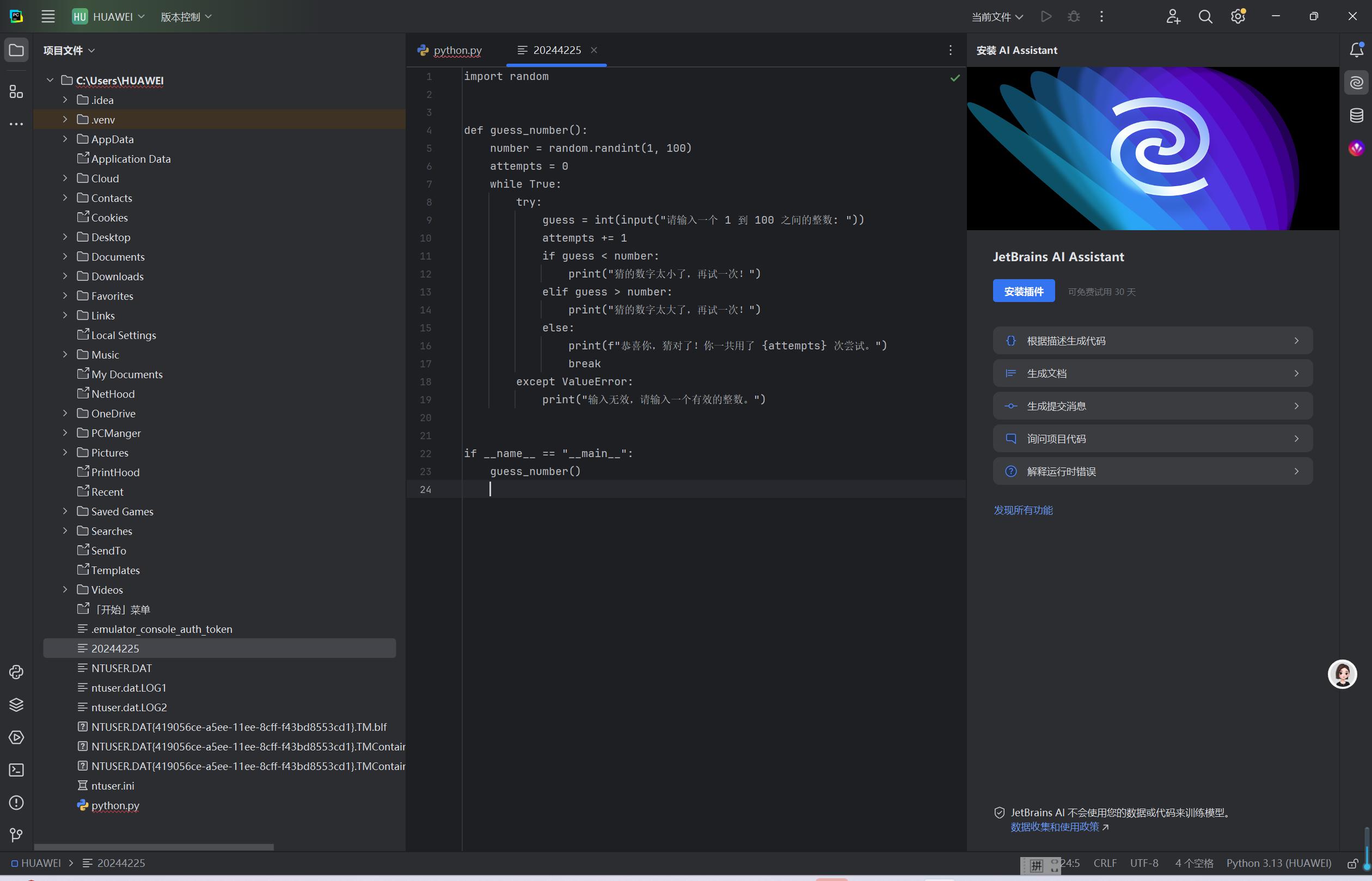Open the 发现所有功能 link
The image size is (1372, 881).
pos(1022,510)
